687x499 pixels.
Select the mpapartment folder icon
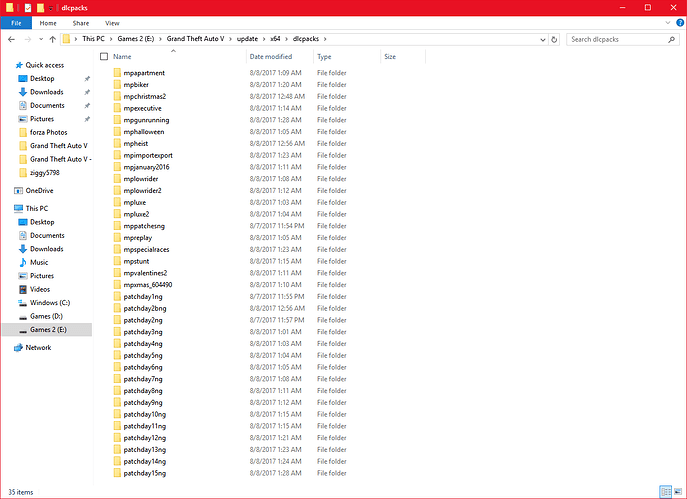pos(117,73)
